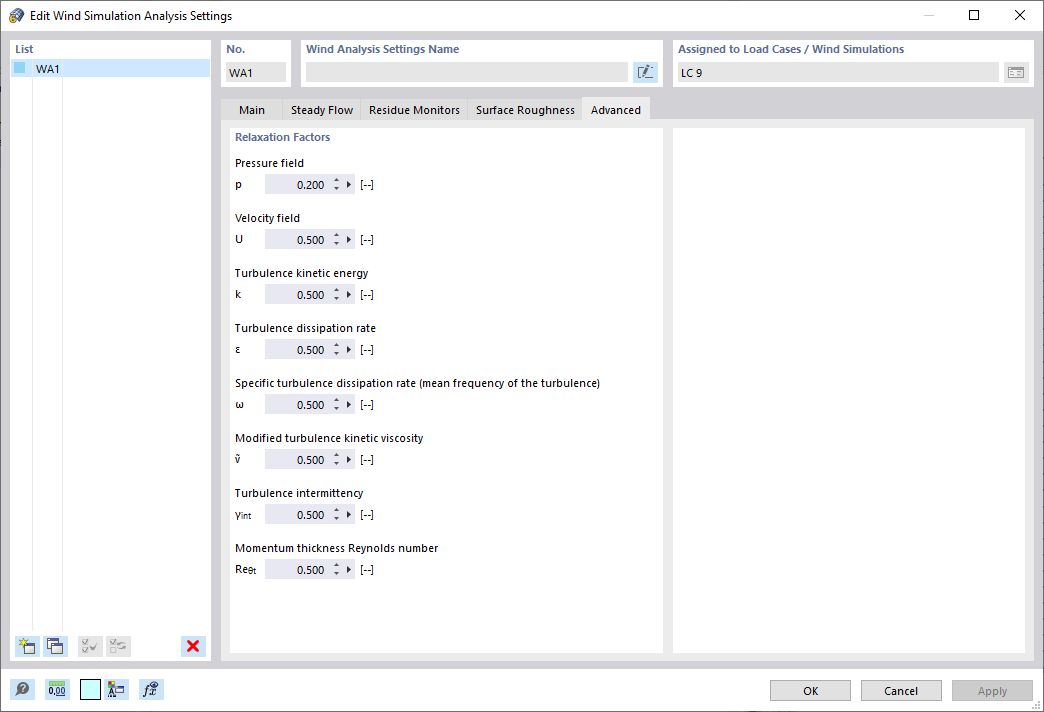Copy the selected WA1 analysis settings
This screenshot has width=1044, height=712.
pyautogui.click(x=56, y=646)
